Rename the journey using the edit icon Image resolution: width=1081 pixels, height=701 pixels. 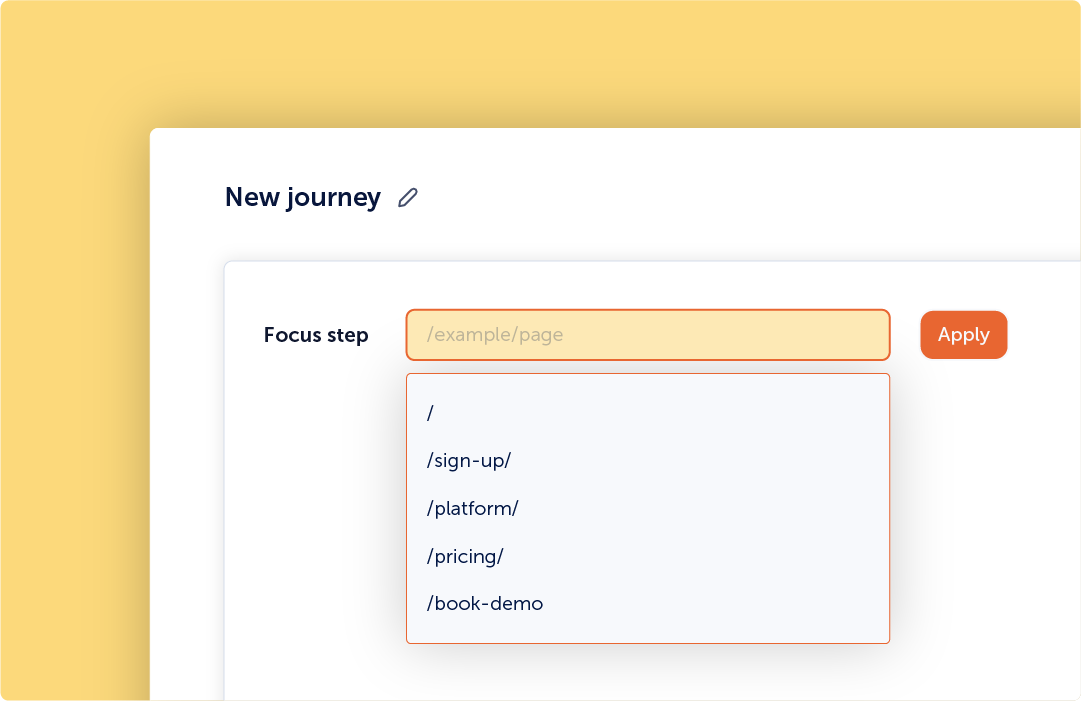click(408, 198)
